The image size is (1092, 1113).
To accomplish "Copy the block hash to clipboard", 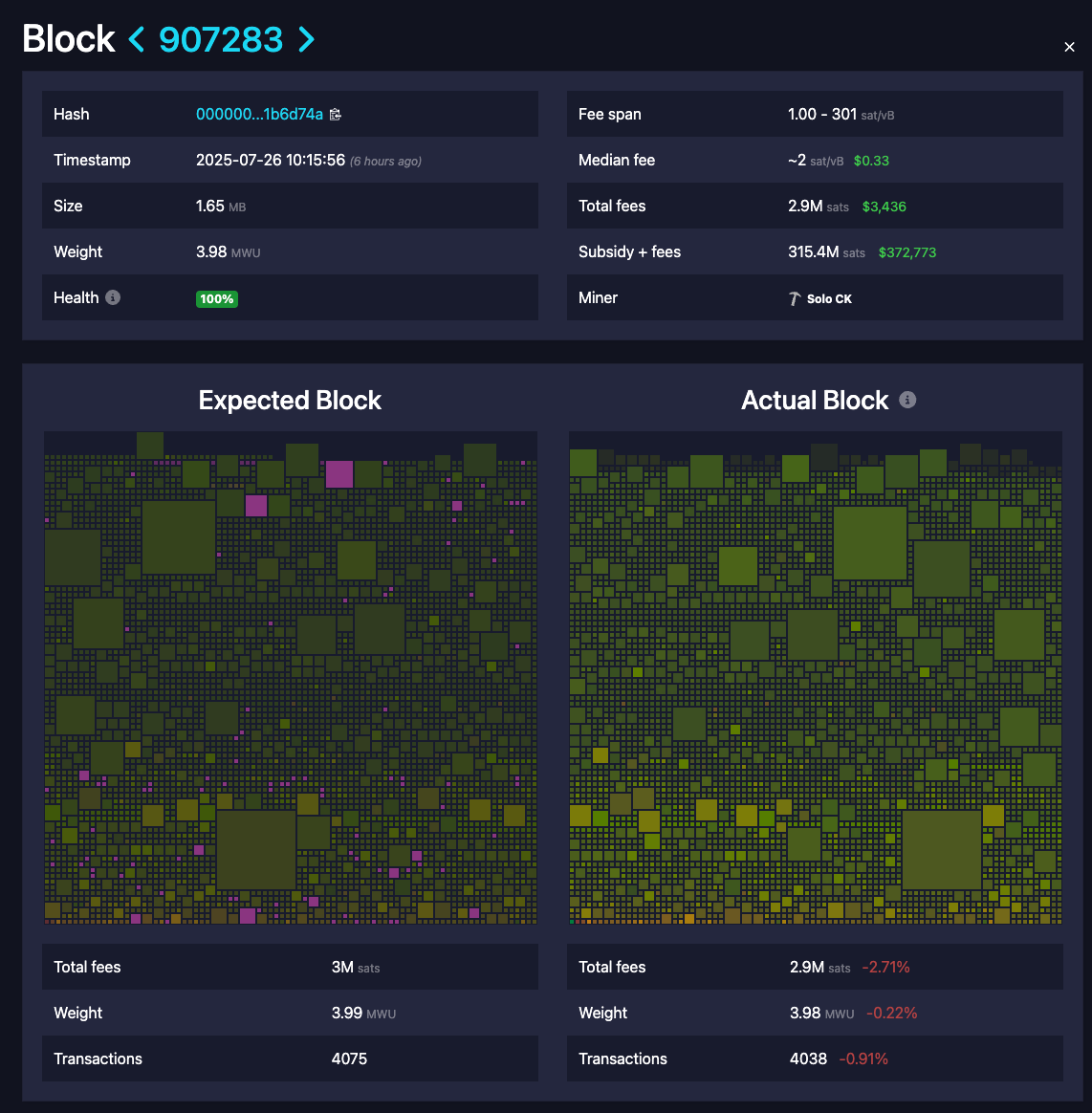I will 335,114.
